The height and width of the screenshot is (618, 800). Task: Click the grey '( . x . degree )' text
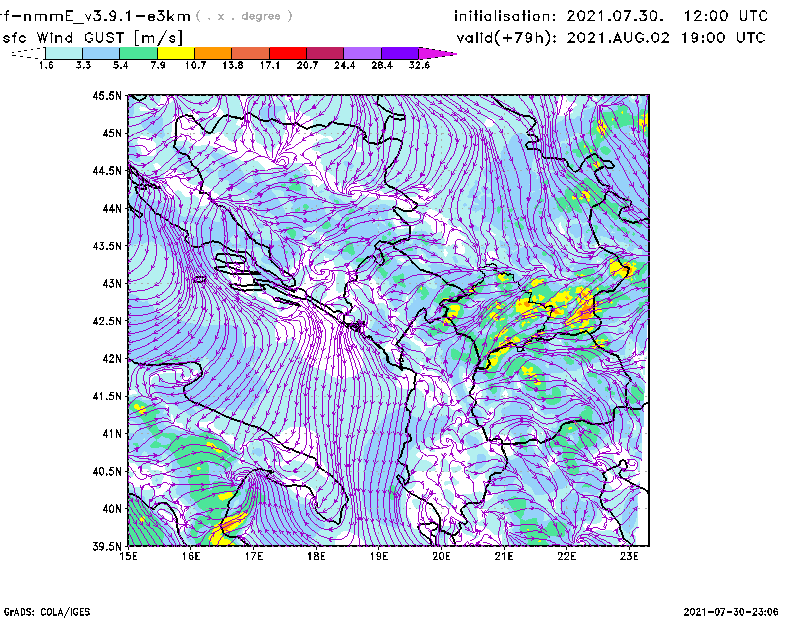click(x=244, y=16)
